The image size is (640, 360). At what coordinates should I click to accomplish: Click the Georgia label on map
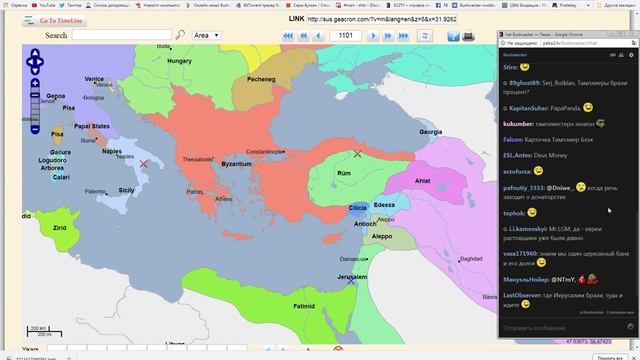click(431, 132)
